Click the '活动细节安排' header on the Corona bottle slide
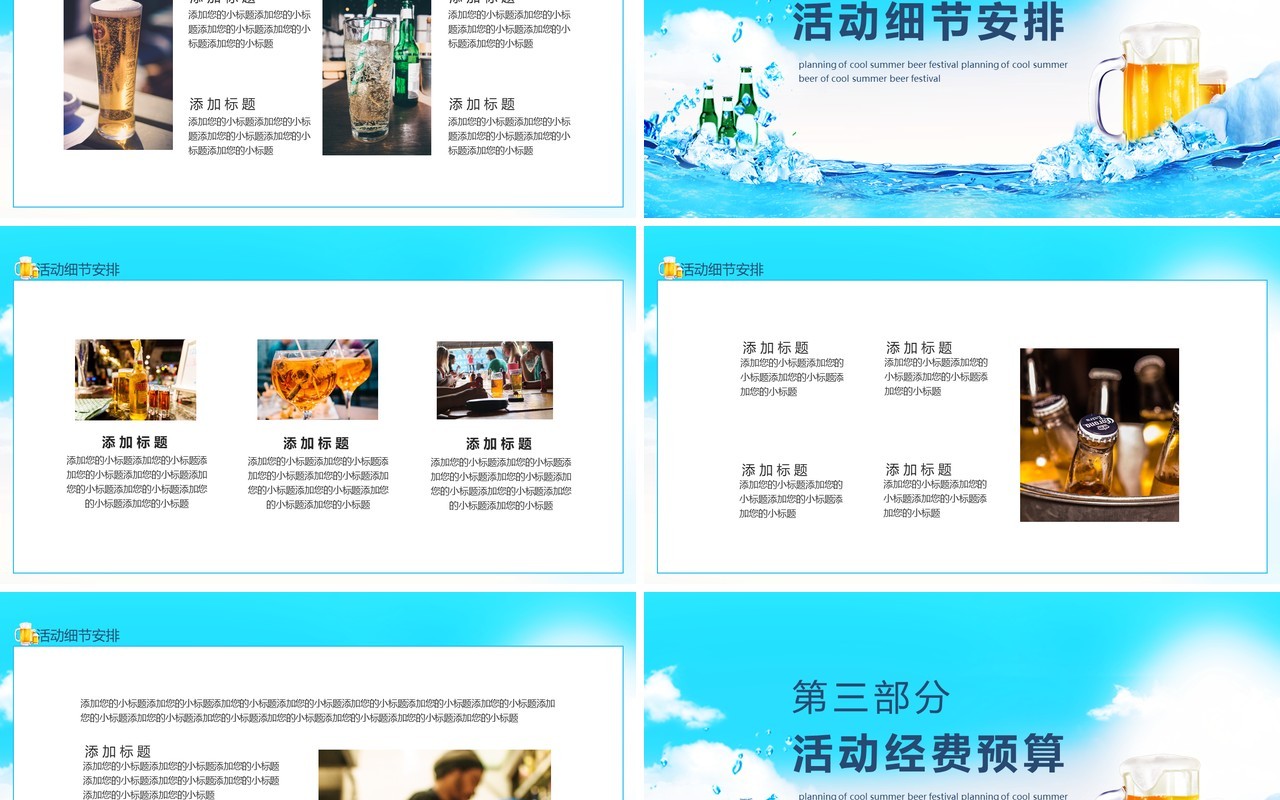Viewport: 1280px width, 800px height. click(x=723, y=270)
